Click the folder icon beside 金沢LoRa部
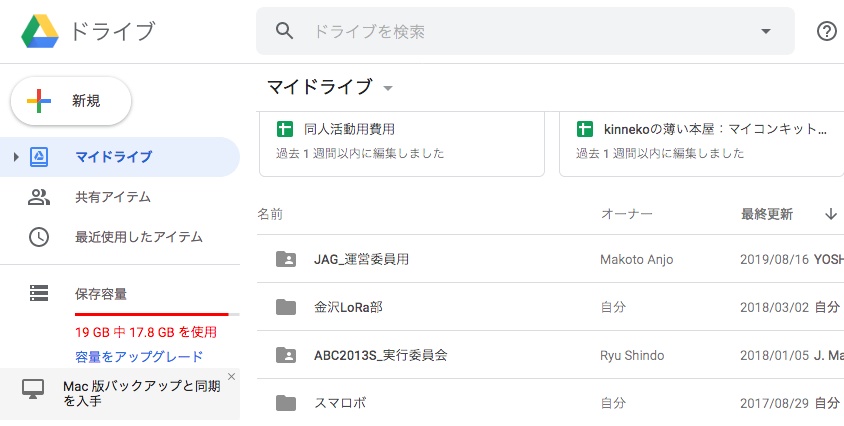The height and width of the screenshot is (426, 844). [x=286, y=307]
